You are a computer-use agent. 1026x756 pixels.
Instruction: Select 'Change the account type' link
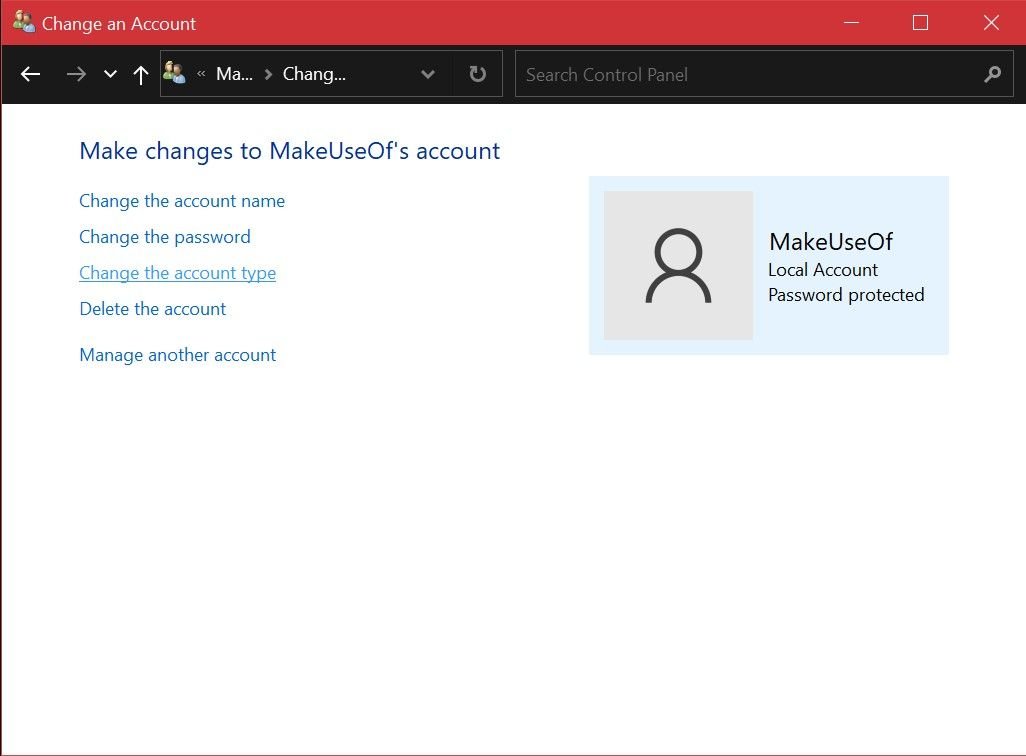(x=177, y=273)
